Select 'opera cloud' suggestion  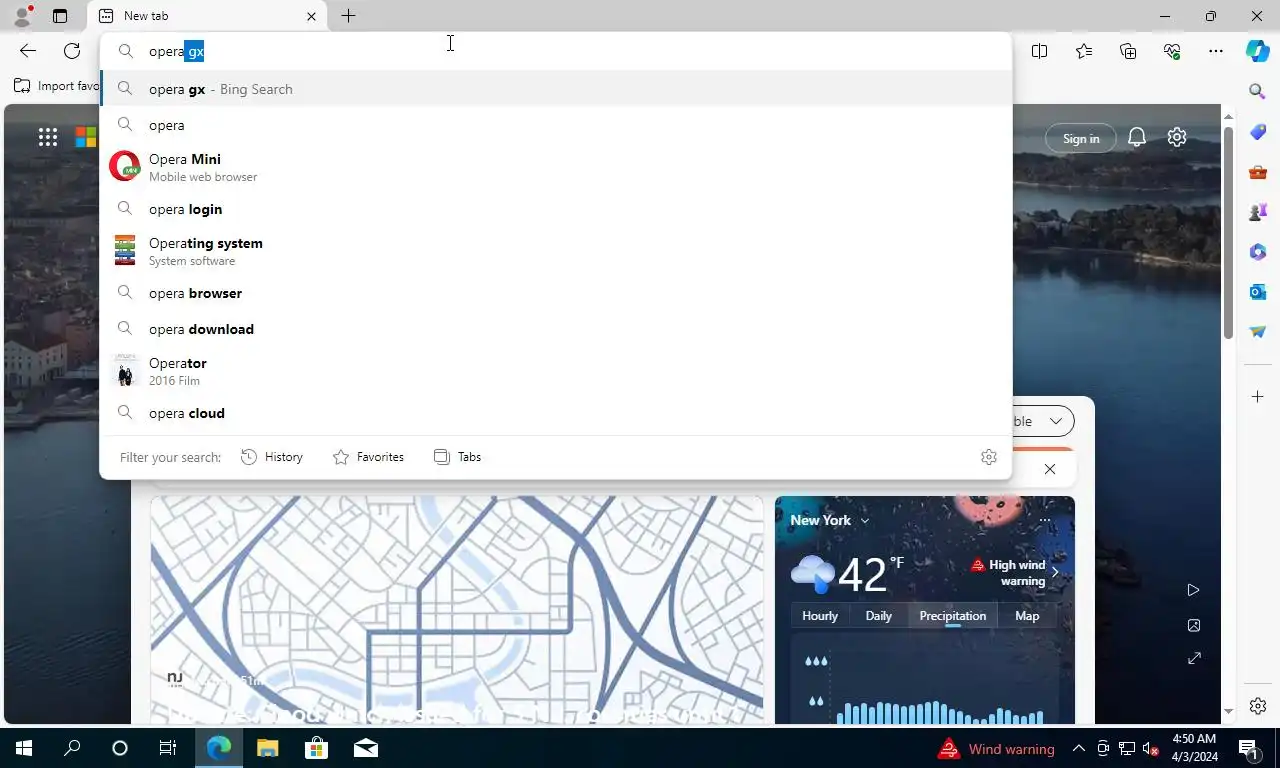[x=556, y=413]
